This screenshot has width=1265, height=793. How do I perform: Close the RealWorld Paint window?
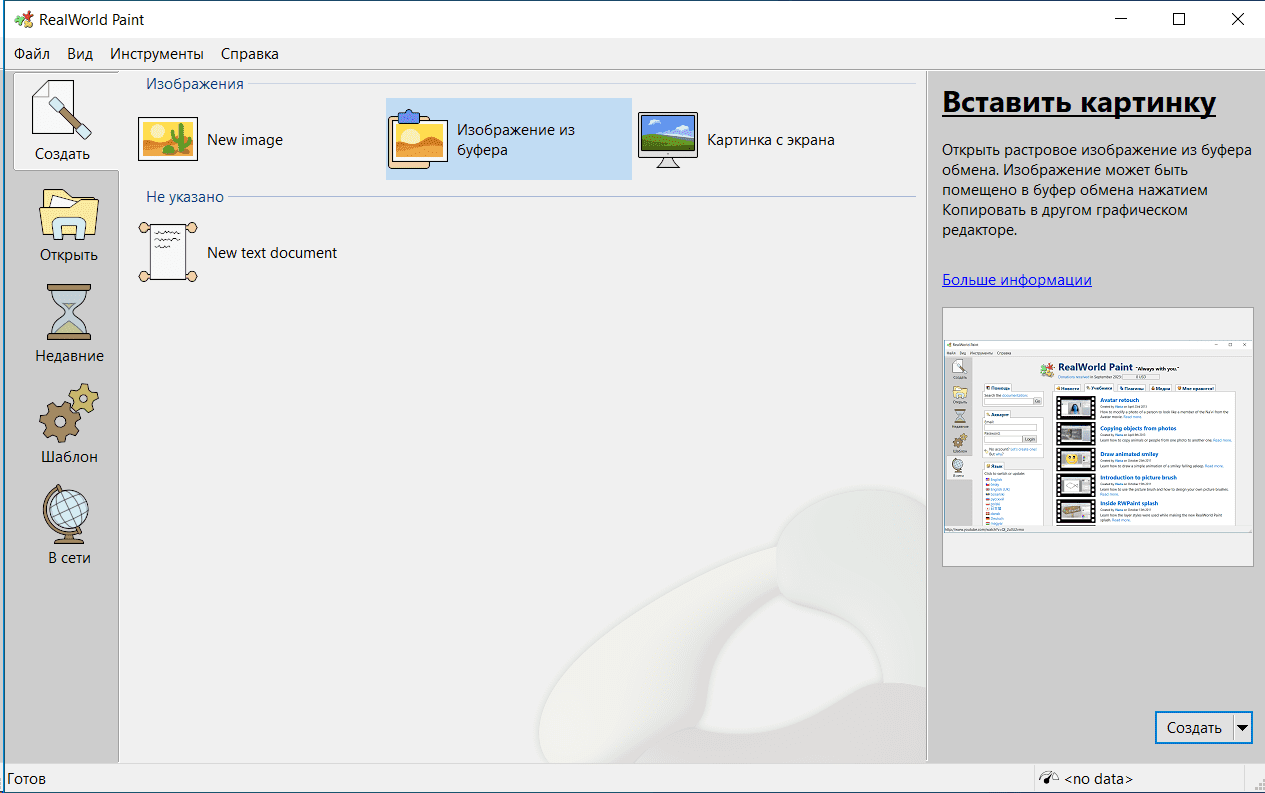point(1237,19)
